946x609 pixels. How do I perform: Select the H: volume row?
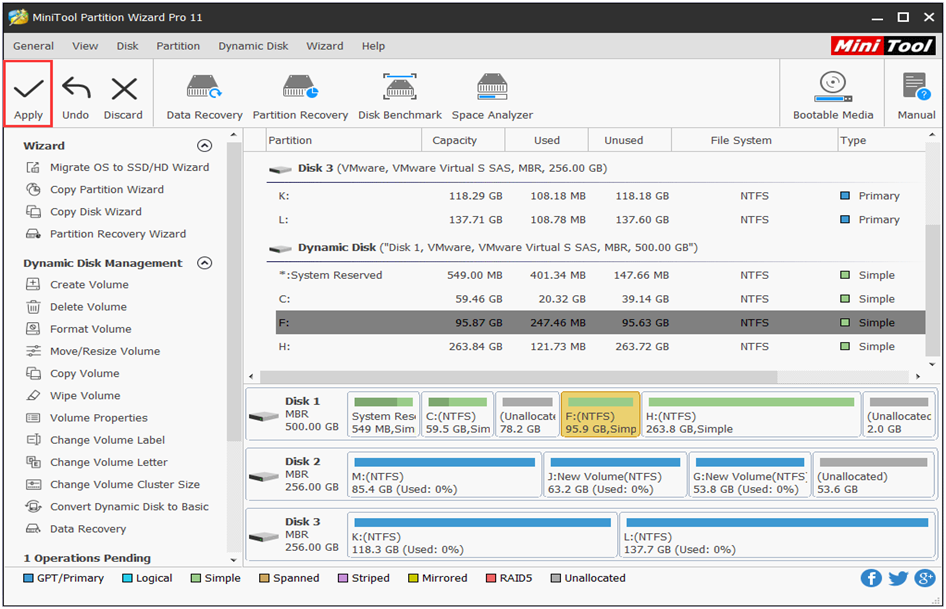(600, 346)
